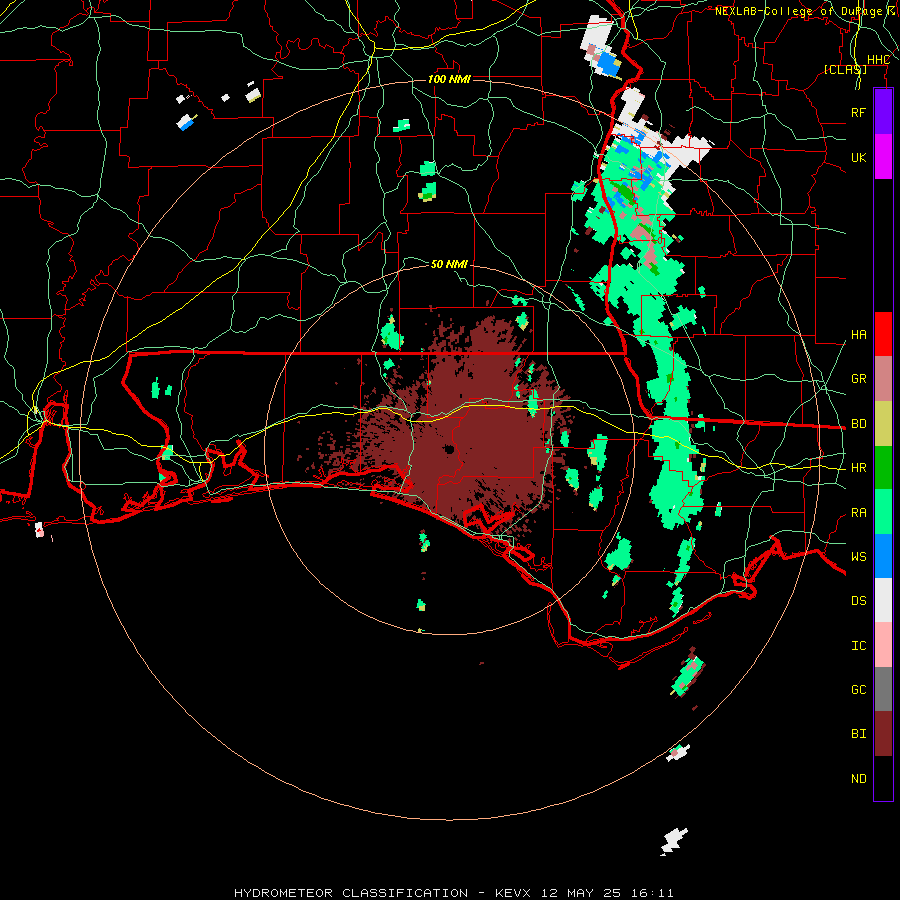The image size is (900, 900).
Task: Click the black ND no data swatch
Action: pyautogui.click(x=883, y=778)
